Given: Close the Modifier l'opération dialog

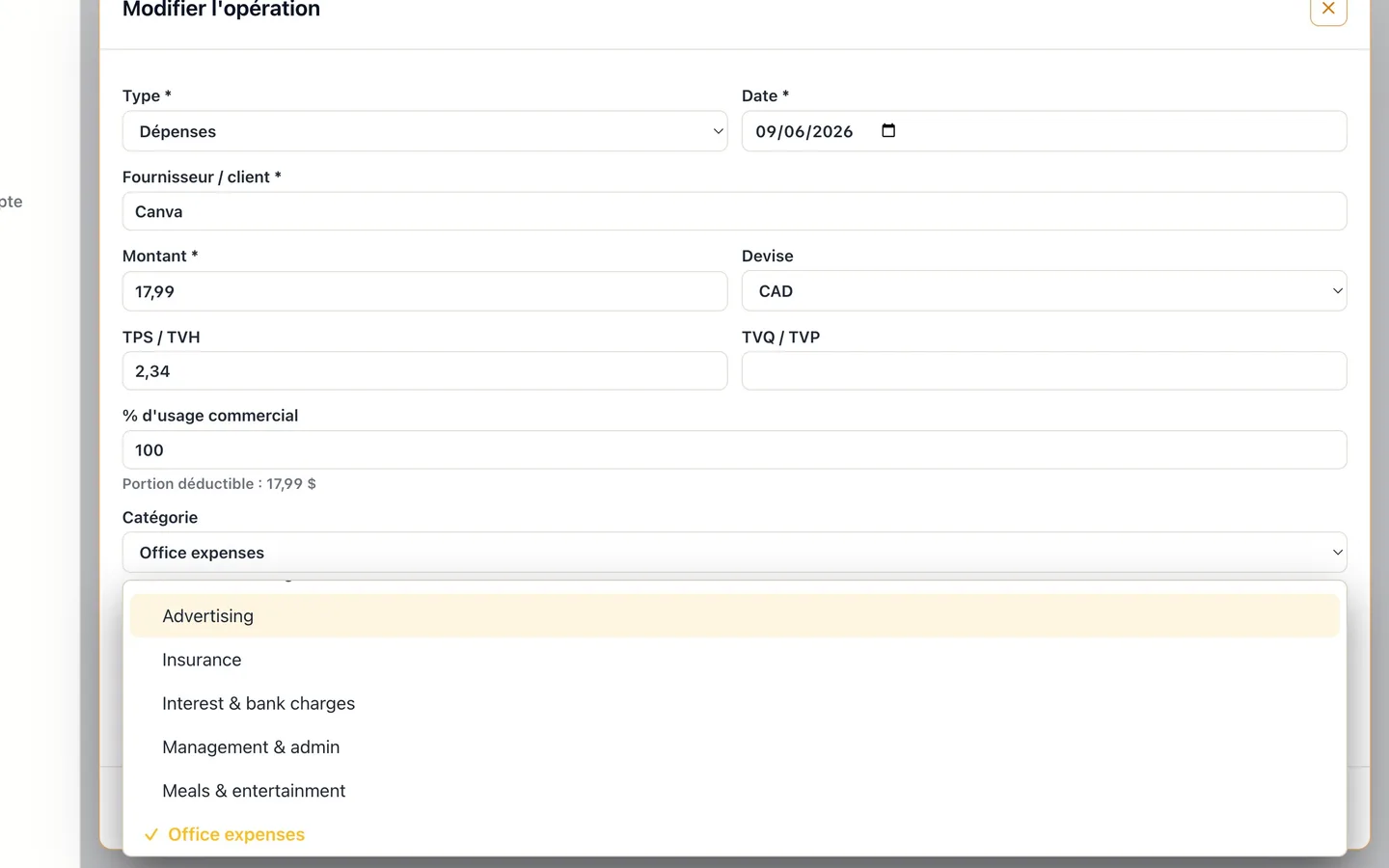Looking at the screenshot, I should [1328, 9].
